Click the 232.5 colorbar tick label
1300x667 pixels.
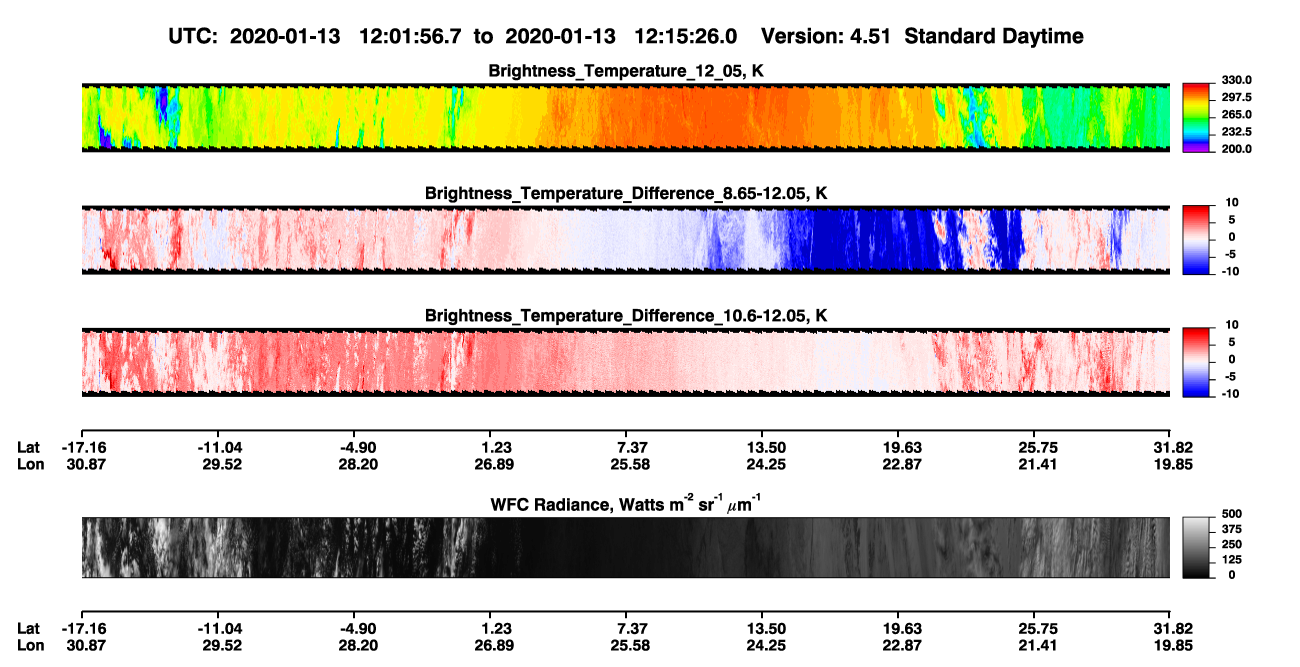tap(1236, 132)
